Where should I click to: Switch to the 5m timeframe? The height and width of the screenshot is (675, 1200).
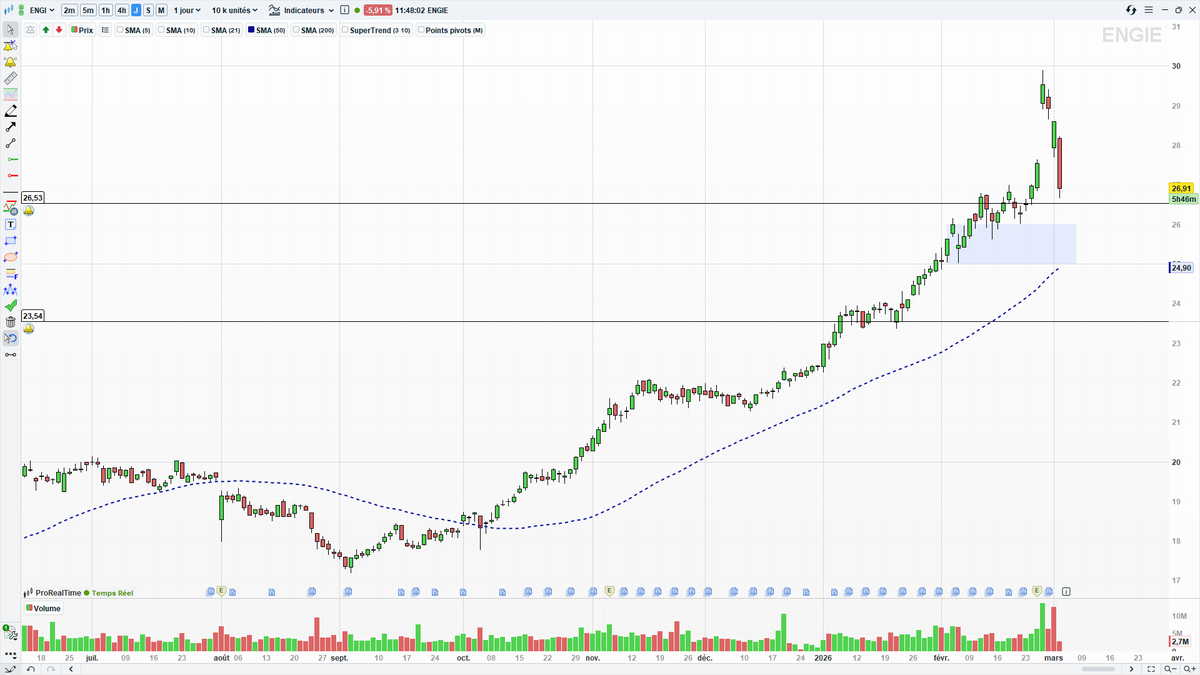tap(88, 10)
